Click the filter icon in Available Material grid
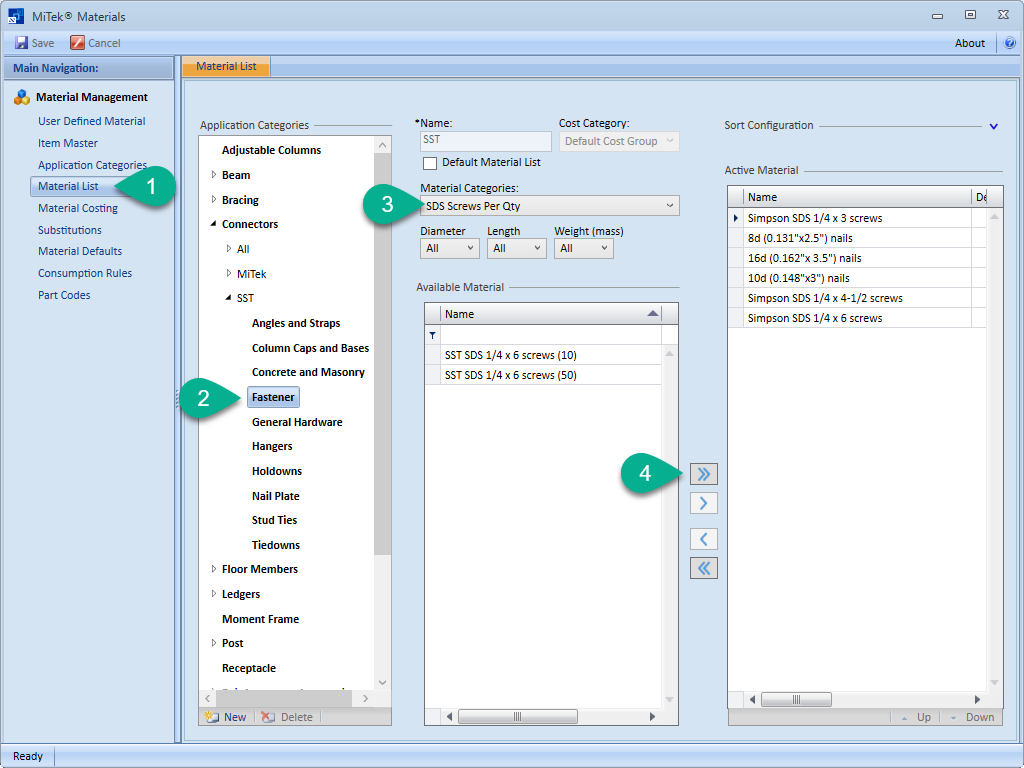 (432, 335)
